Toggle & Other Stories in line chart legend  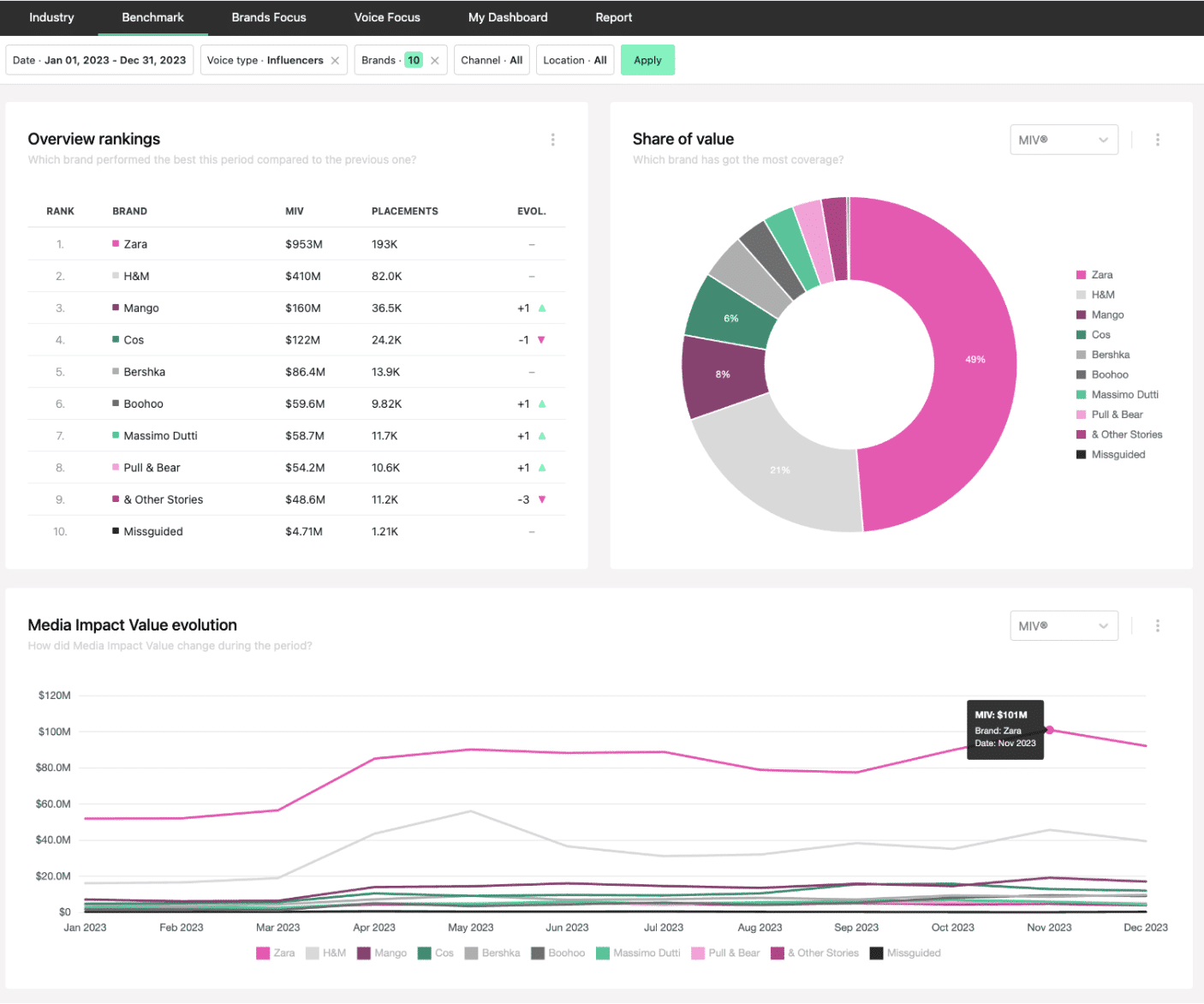(814, 953)
